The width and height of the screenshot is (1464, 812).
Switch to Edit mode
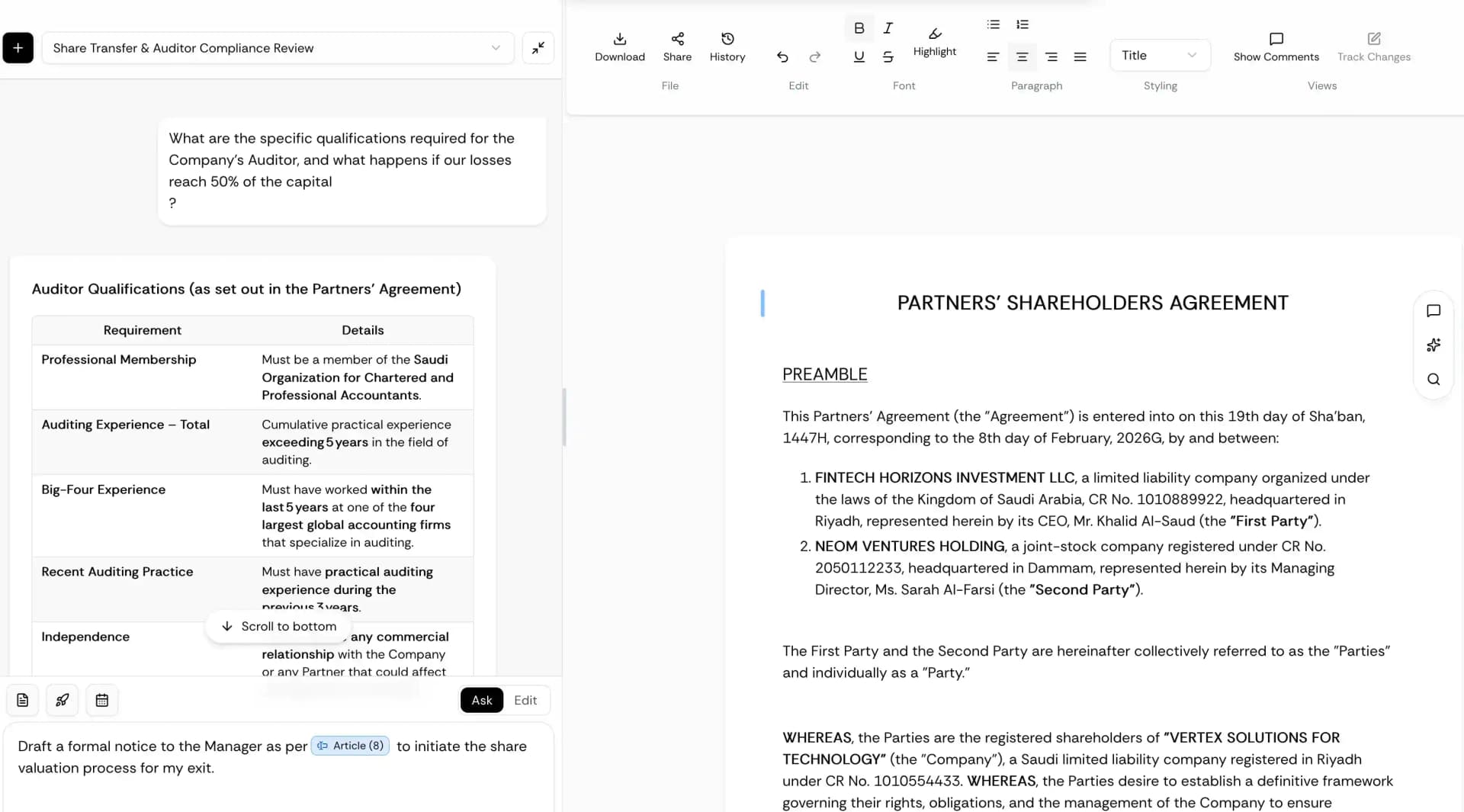tap(525, 700)
